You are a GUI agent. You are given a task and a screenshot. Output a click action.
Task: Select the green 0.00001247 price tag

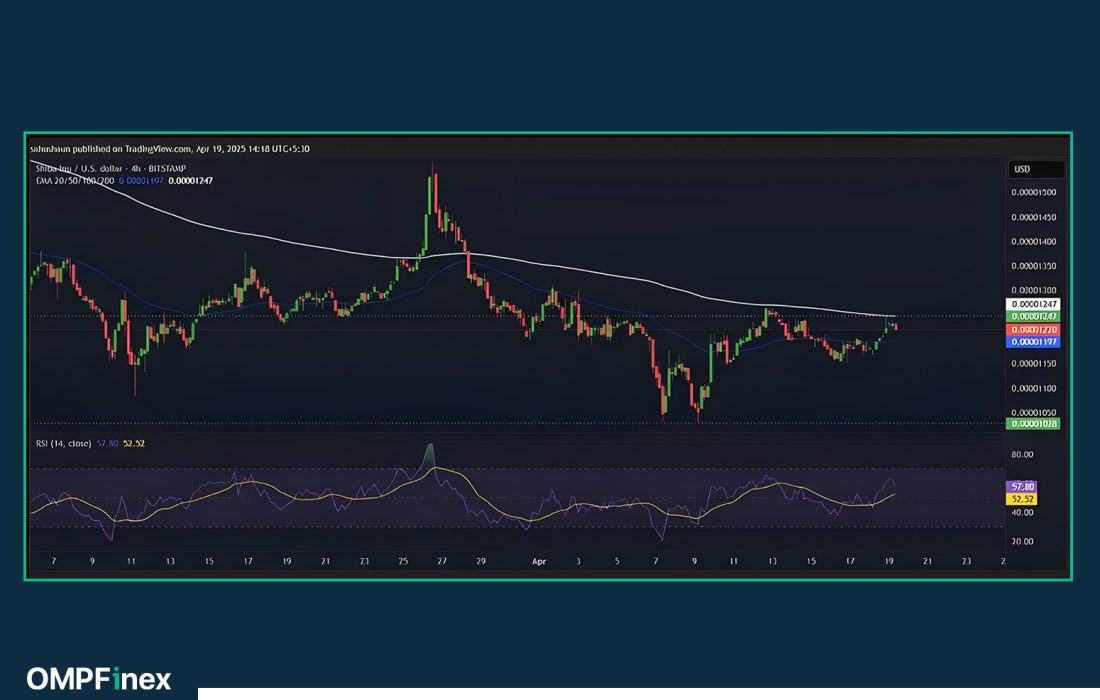coord(1035,316)
